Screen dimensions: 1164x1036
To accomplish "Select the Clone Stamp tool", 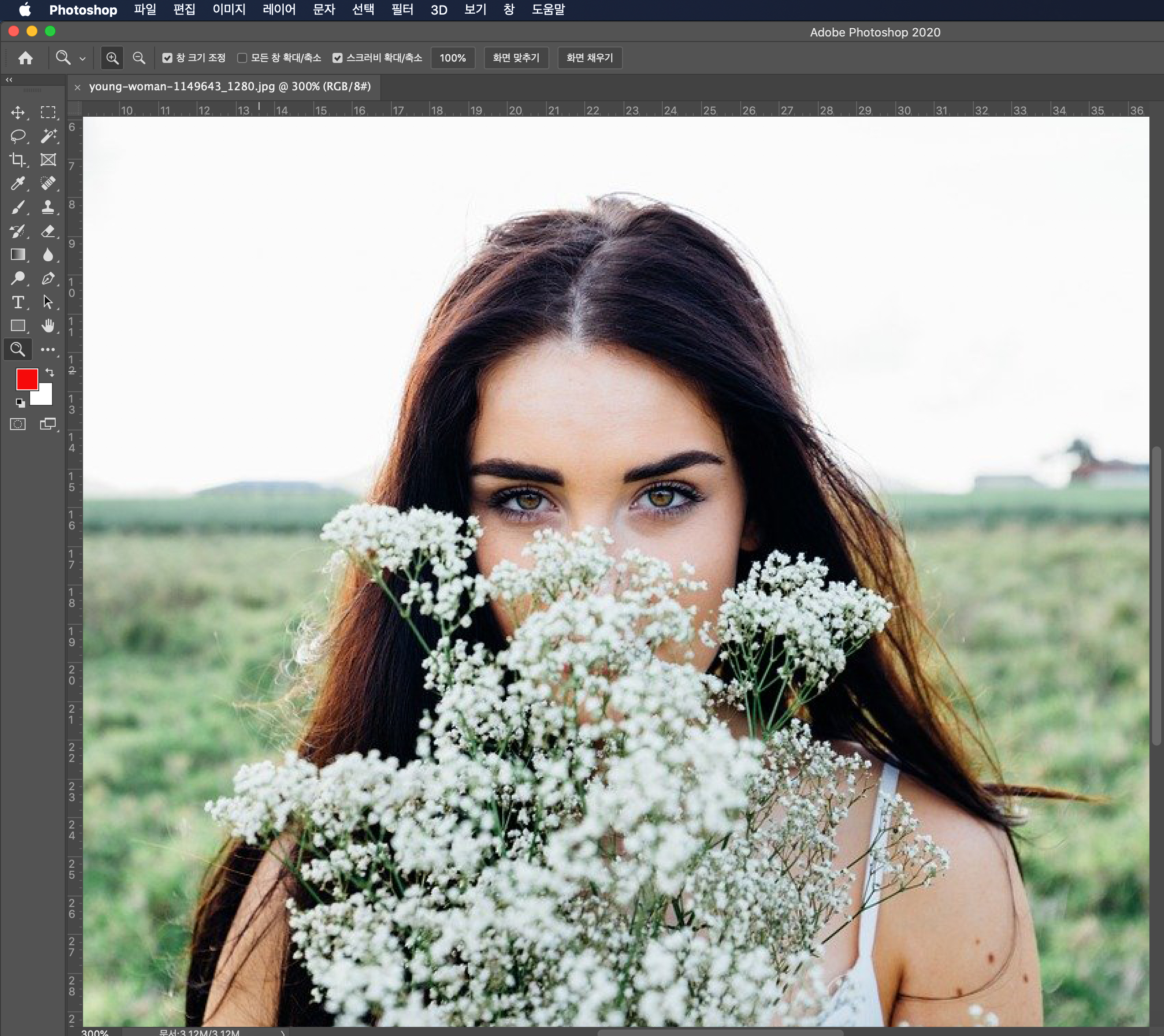I will tap(48, 207).
